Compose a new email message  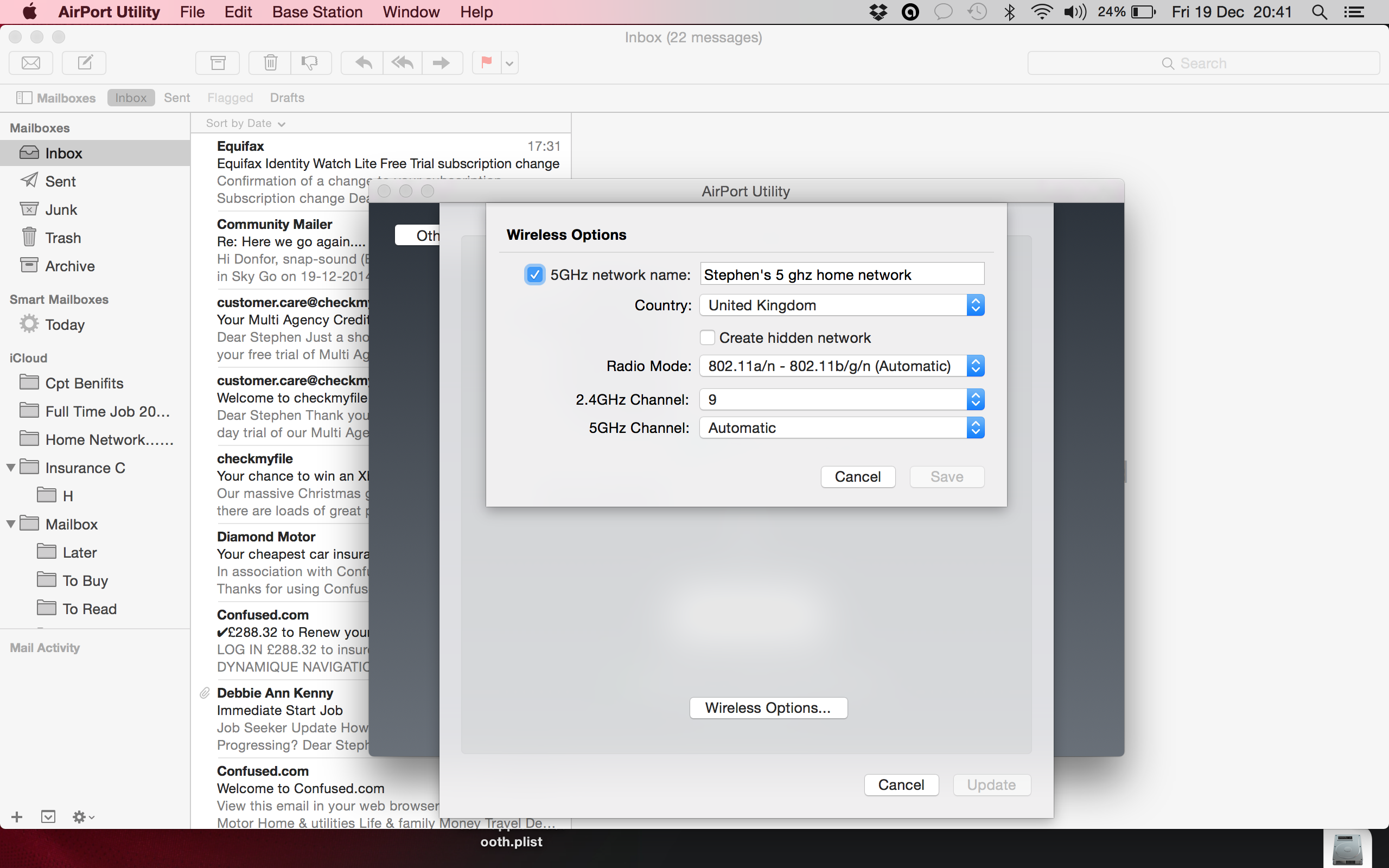pyautogui.click(x=84, y=62)
